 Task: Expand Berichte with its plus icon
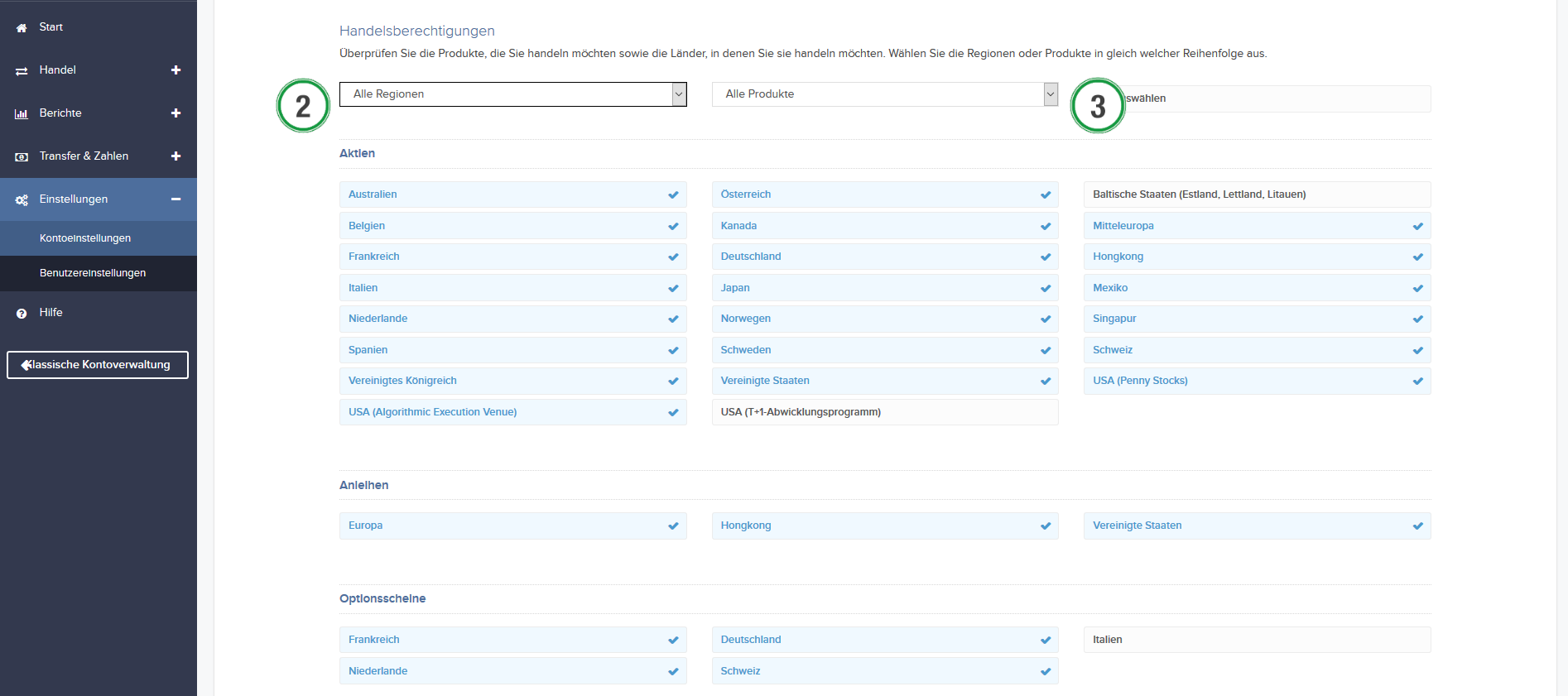click(x=176, y=113)
